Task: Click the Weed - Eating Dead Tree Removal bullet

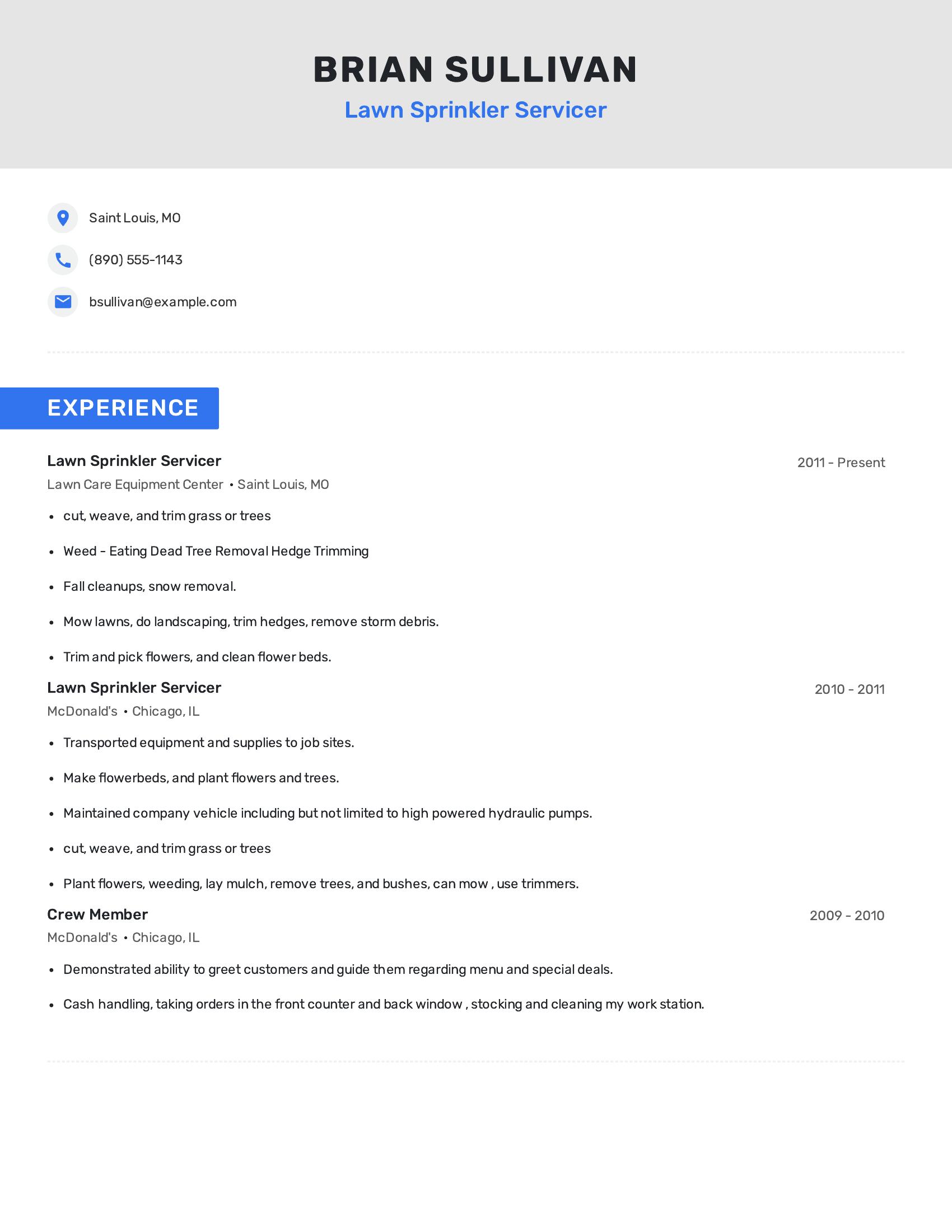Action: pos(216,551)
